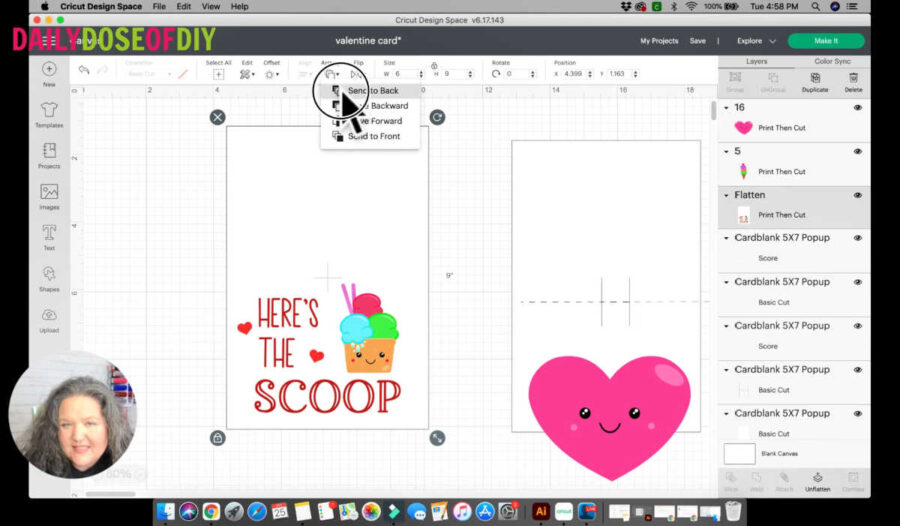This screenshot has height=526, width=900.
Task: Click the green Make It button
Action: tap(826, 41)
